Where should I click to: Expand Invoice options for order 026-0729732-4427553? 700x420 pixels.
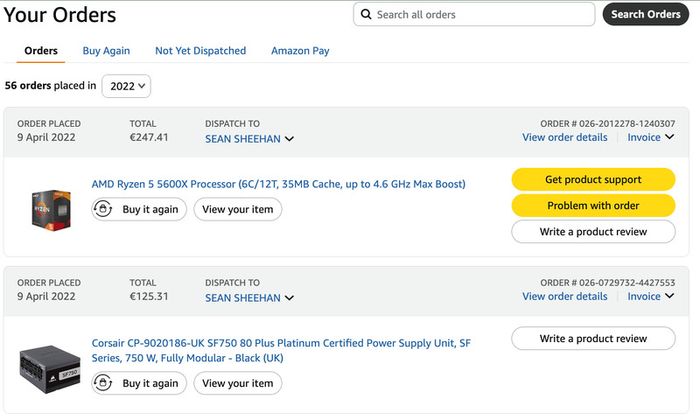pos(650,296)
